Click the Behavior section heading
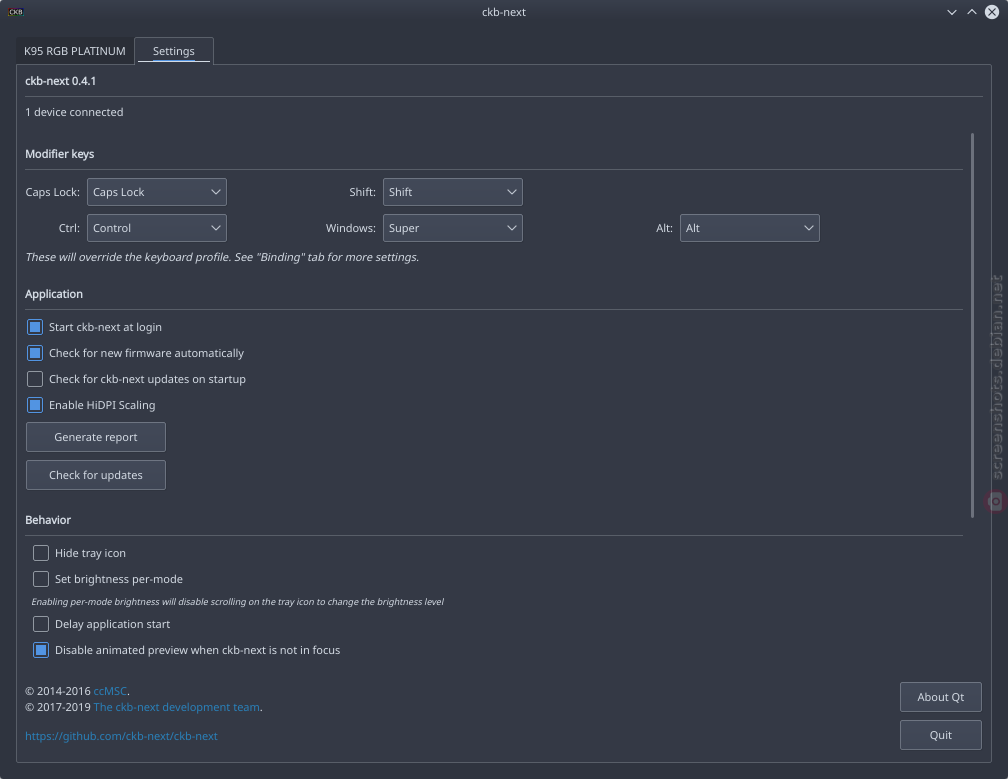This screenshot has width=1008, height=779. pos(48,520)
